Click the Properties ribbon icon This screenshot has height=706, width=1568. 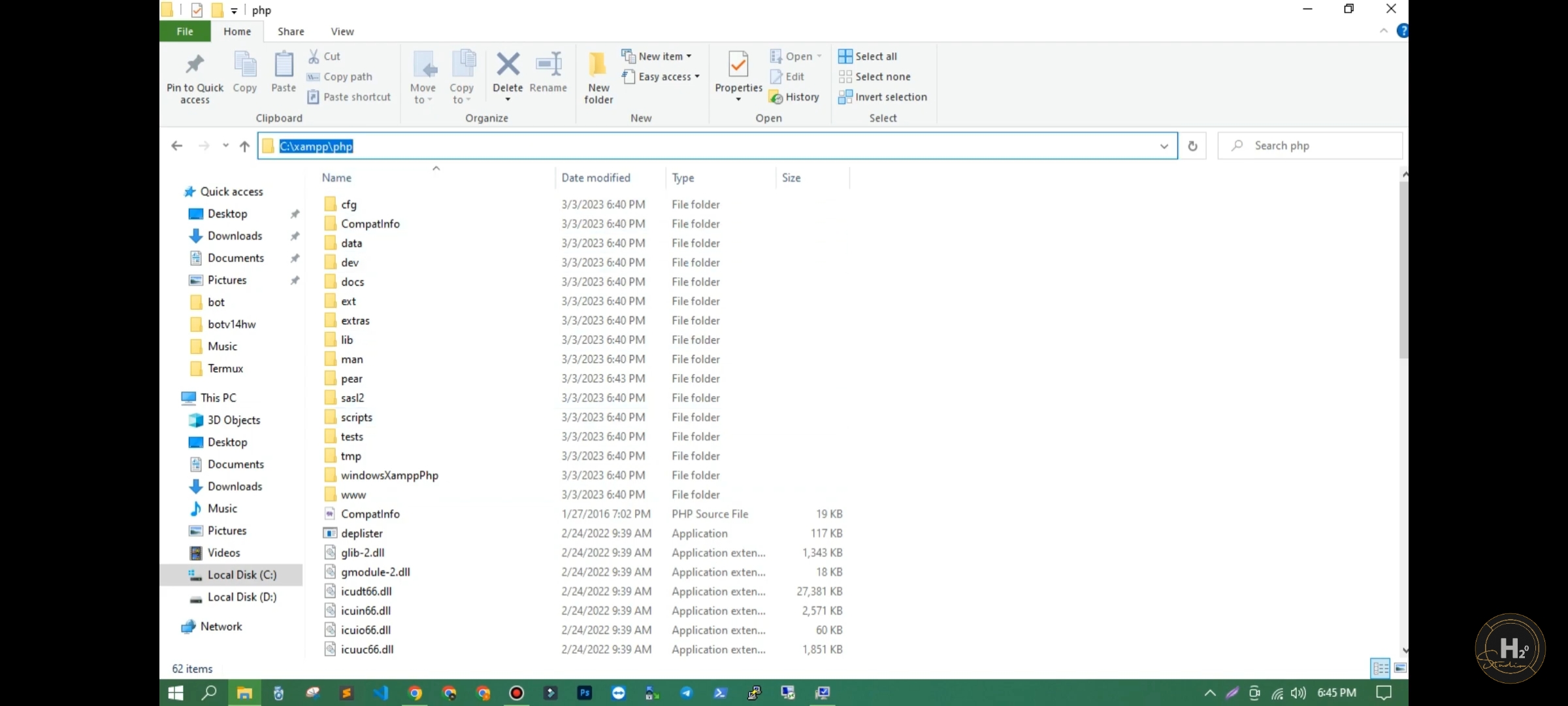point(738,65)
